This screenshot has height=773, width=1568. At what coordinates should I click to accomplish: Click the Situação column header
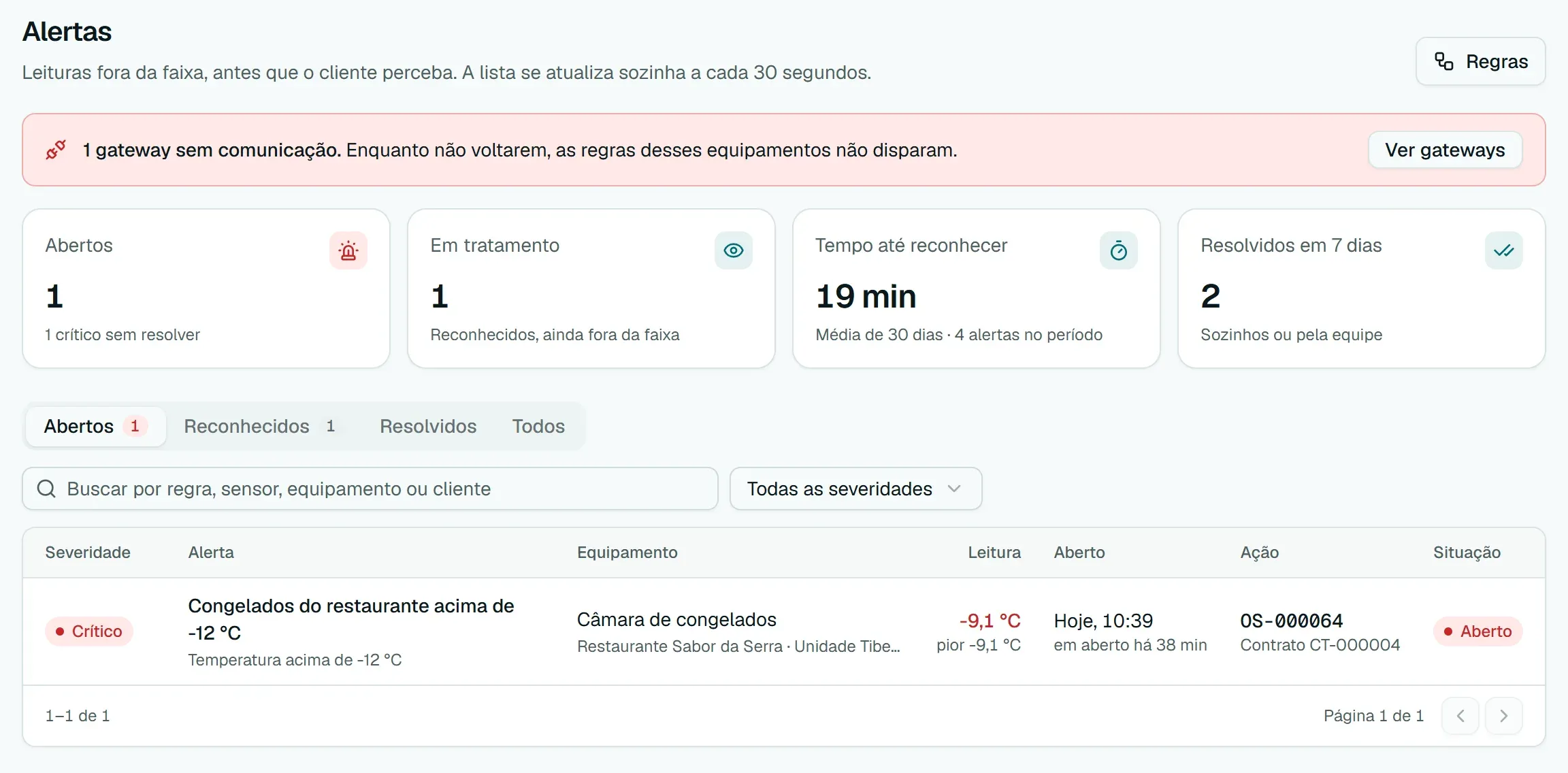1467,553
